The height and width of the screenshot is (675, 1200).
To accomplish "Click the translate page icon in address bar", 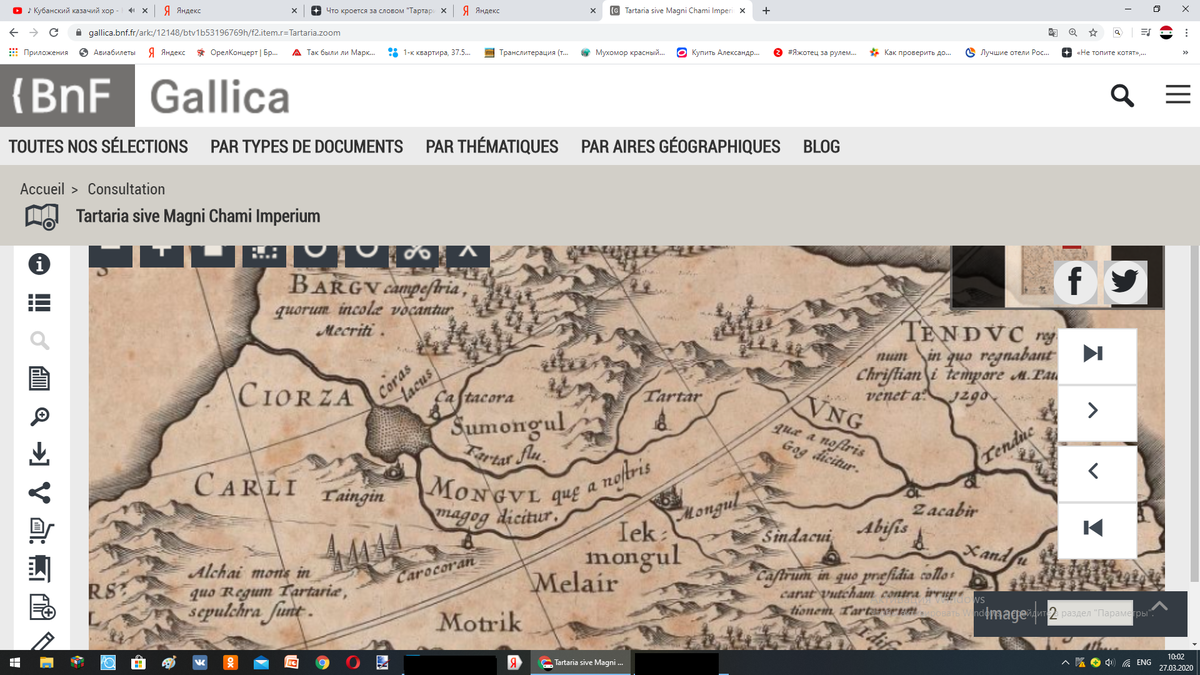I will pyautogui.click(x=1052, y=32).
